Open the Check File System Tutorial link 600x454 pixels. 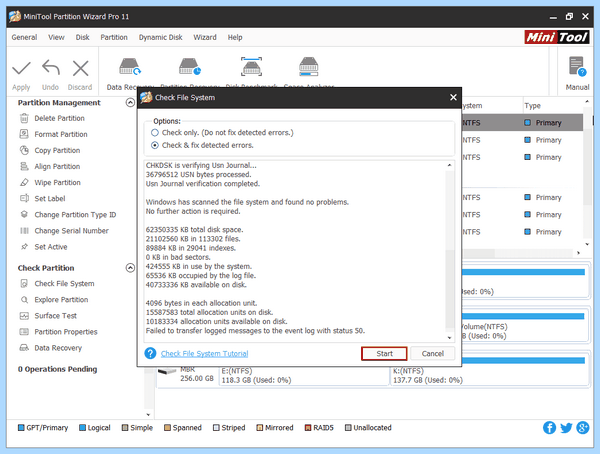pos(204,354)
